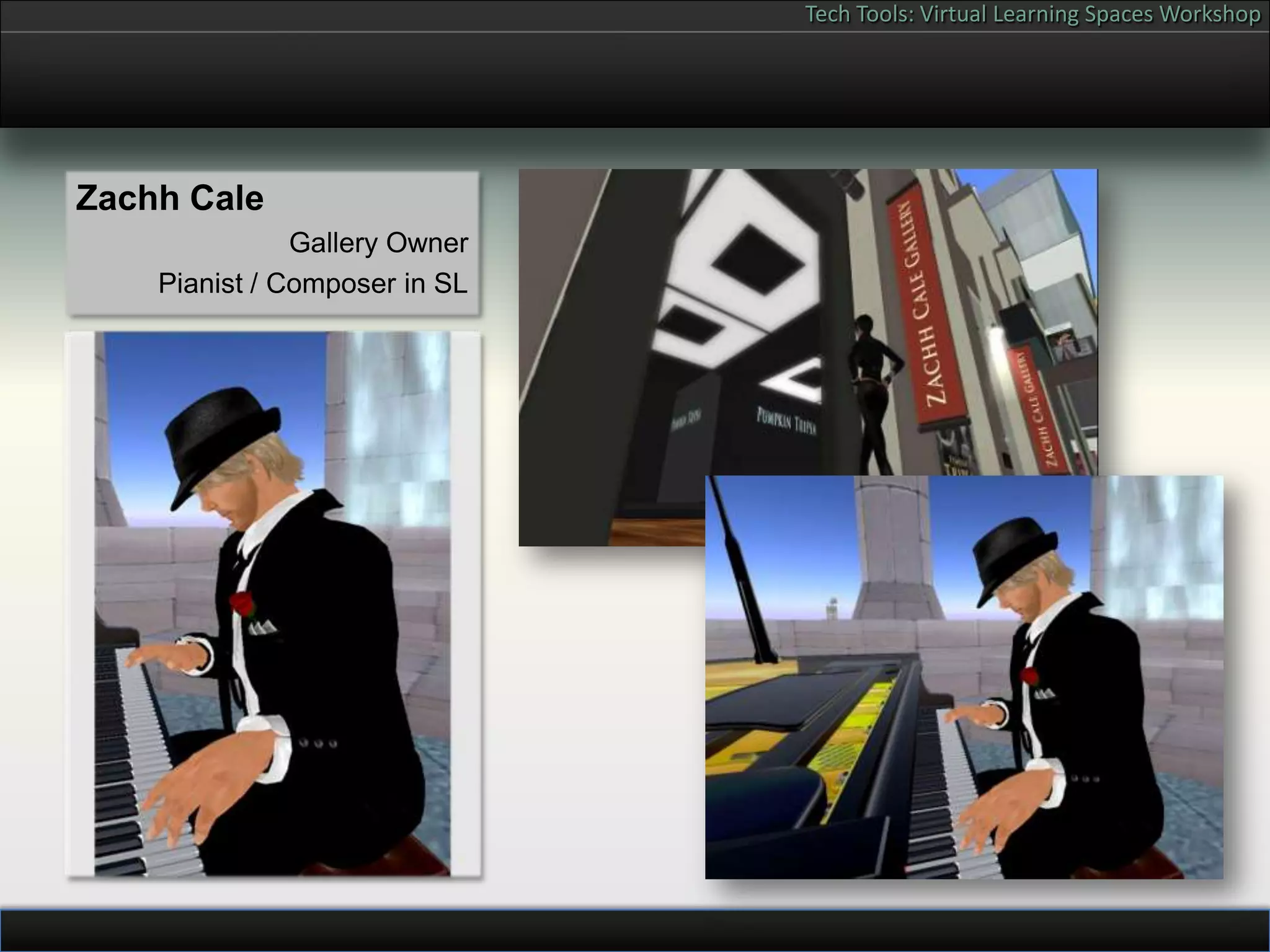This screenshot has height=952, width=1270.
Task: Select the Zachh Cale Gallery building image
Action: coord(808,358)
